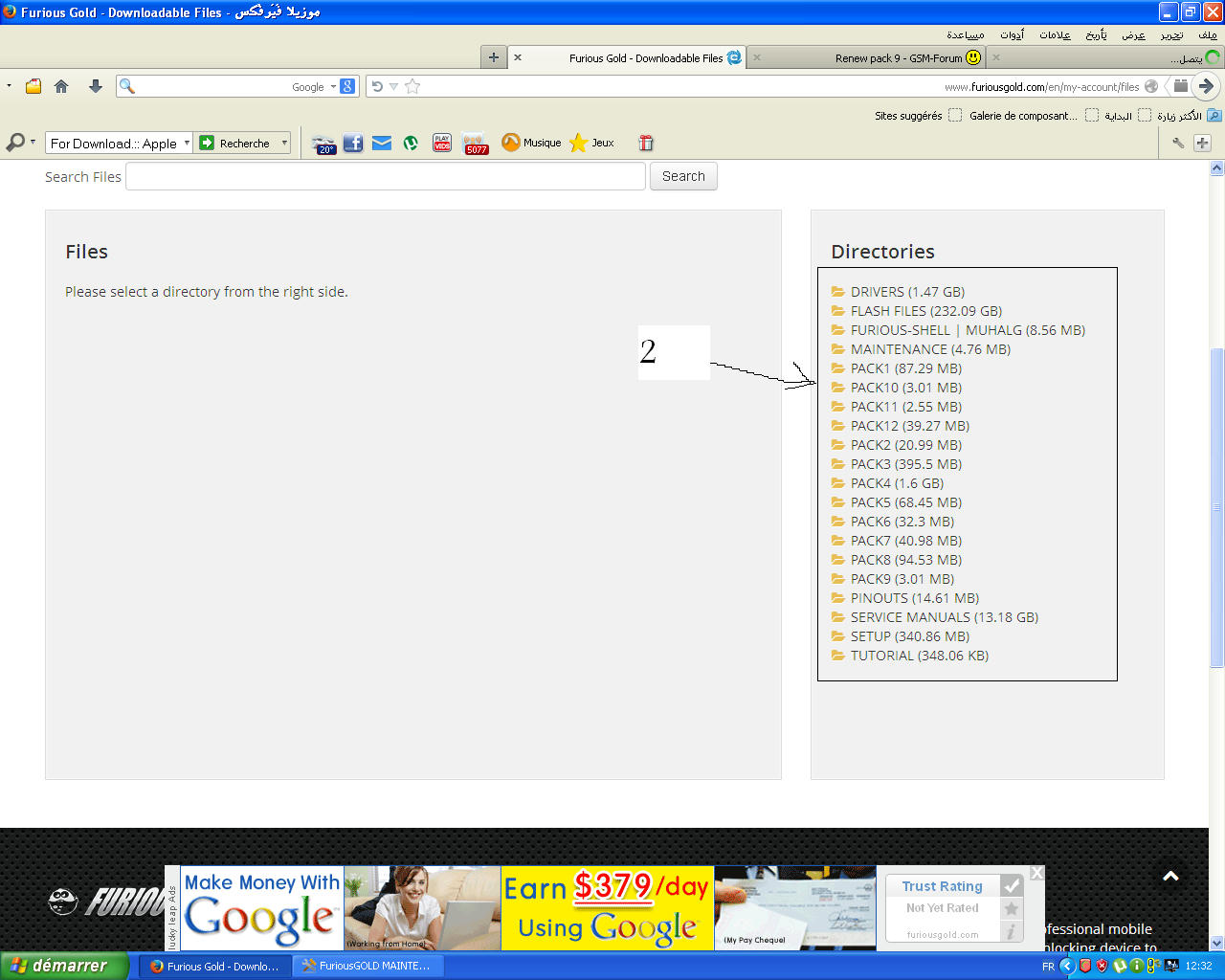Click the toolbar magnifier search icon
This screenshot has height=980, width=1225.
point(15,143)
